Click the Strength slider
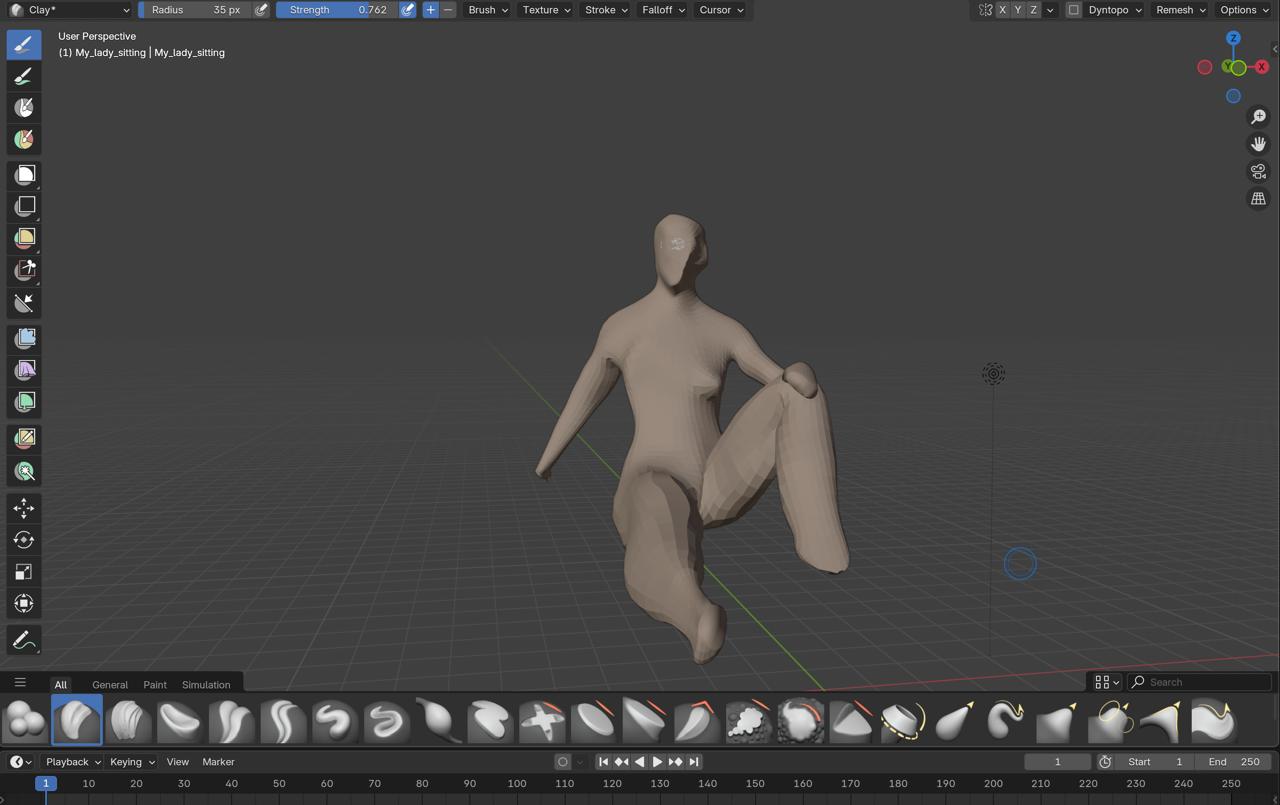The width and height of the screenshot is (1280, 805). (x=336, y=10)
